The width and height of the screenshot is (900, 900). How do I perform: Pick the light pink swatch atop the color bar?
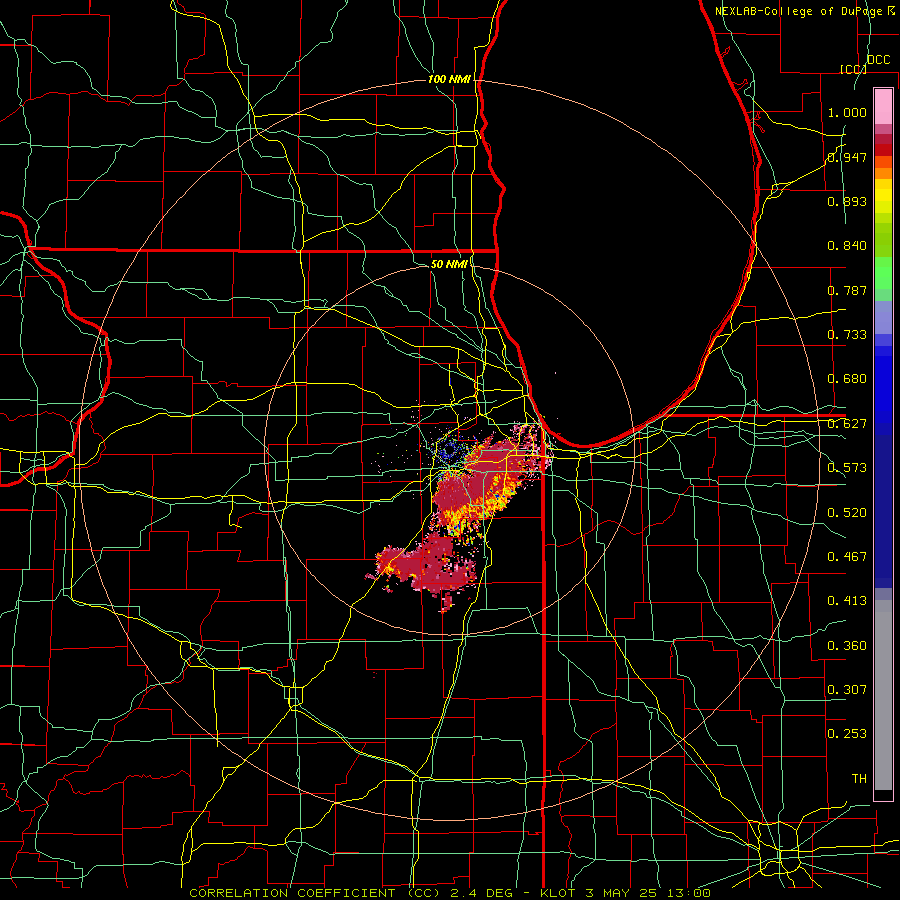pos(883,106)
